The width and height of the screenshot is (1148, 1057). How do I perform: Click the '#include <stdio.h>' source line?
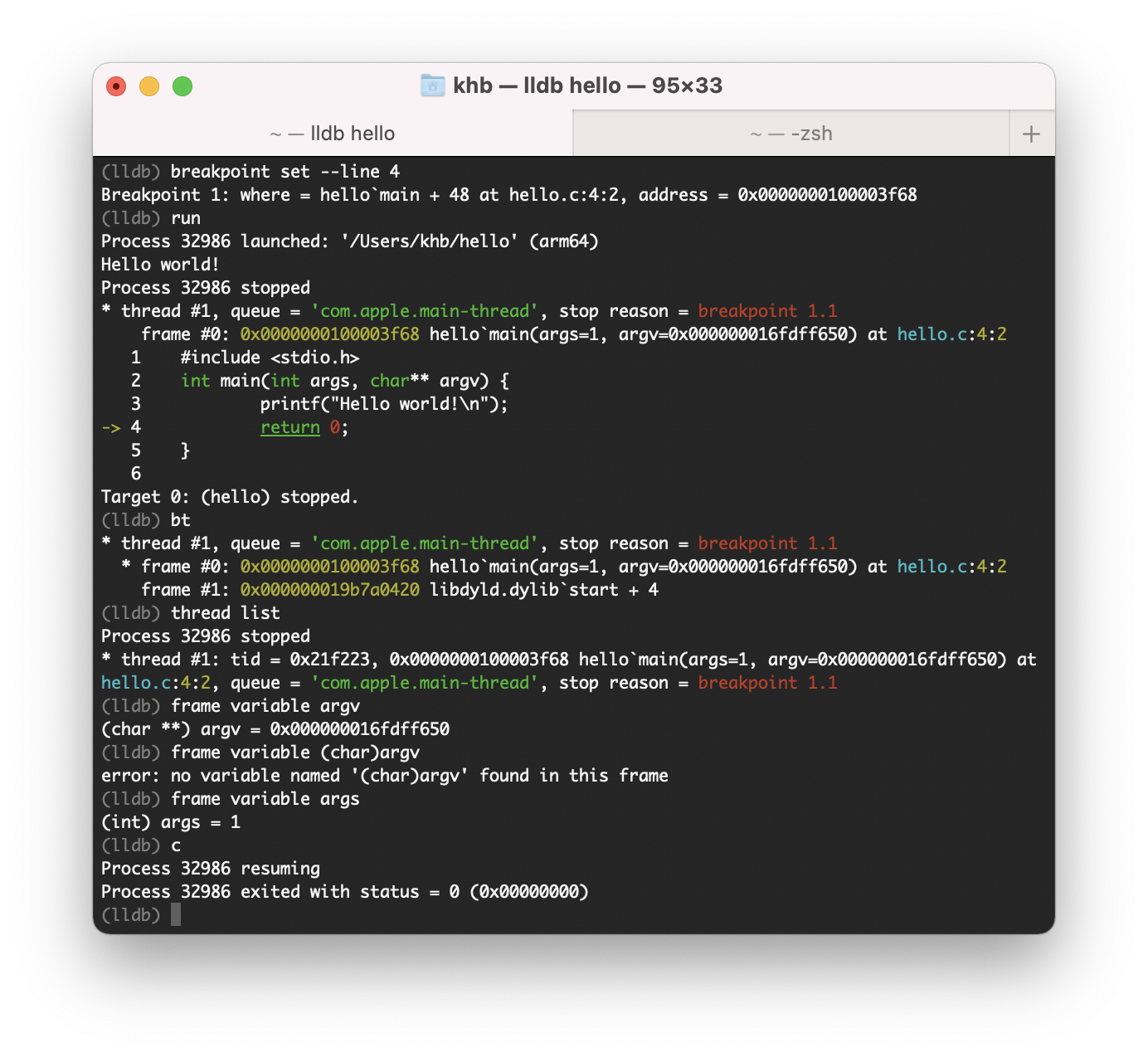click(270, 358)
